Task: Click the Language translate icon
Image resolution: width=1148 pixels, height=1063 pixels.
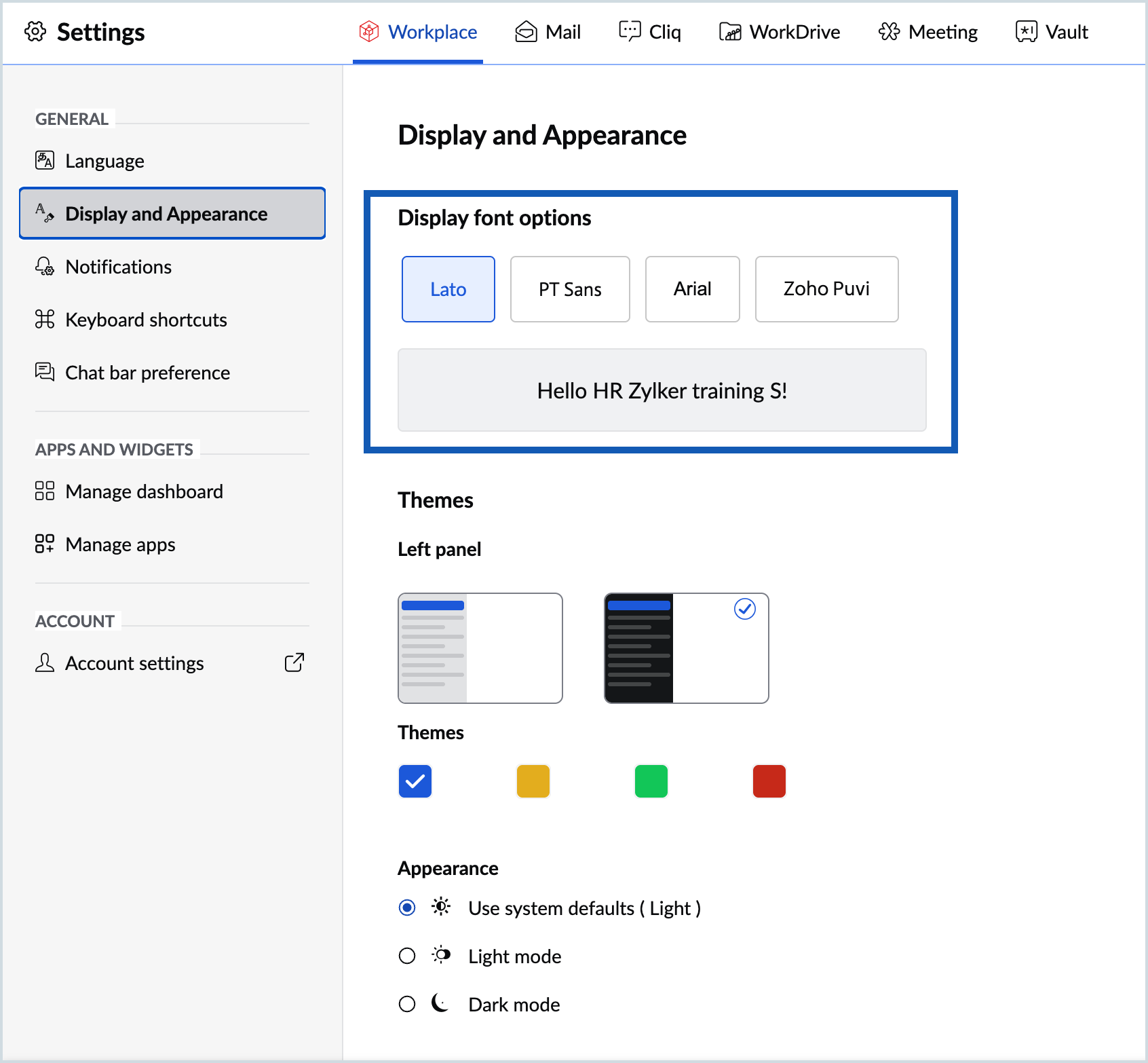Action: (45, 161)
